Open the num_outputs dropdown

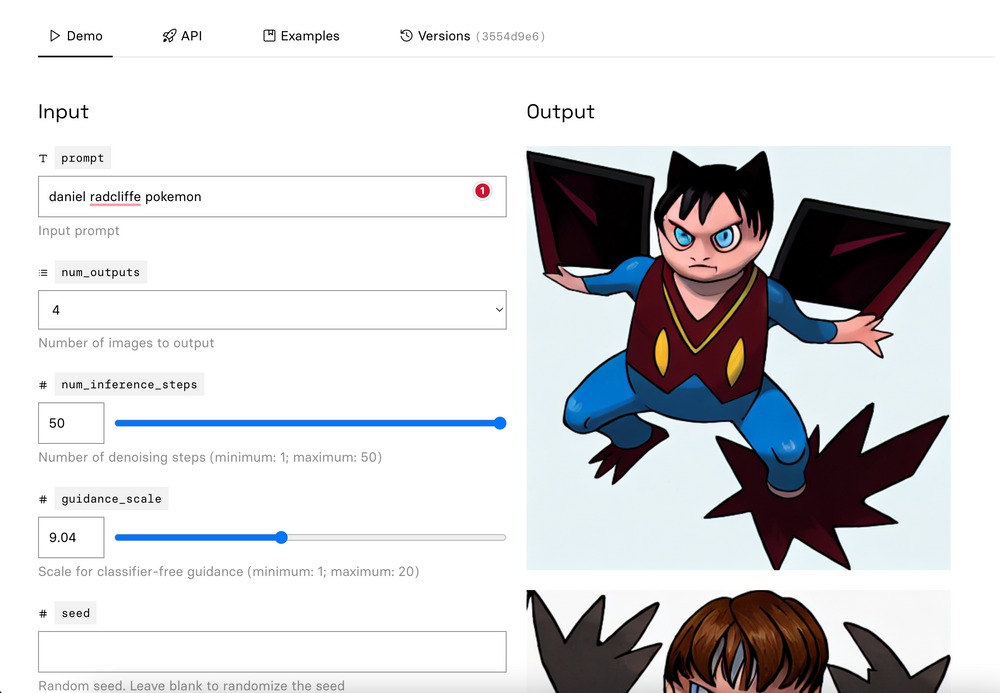272,310
